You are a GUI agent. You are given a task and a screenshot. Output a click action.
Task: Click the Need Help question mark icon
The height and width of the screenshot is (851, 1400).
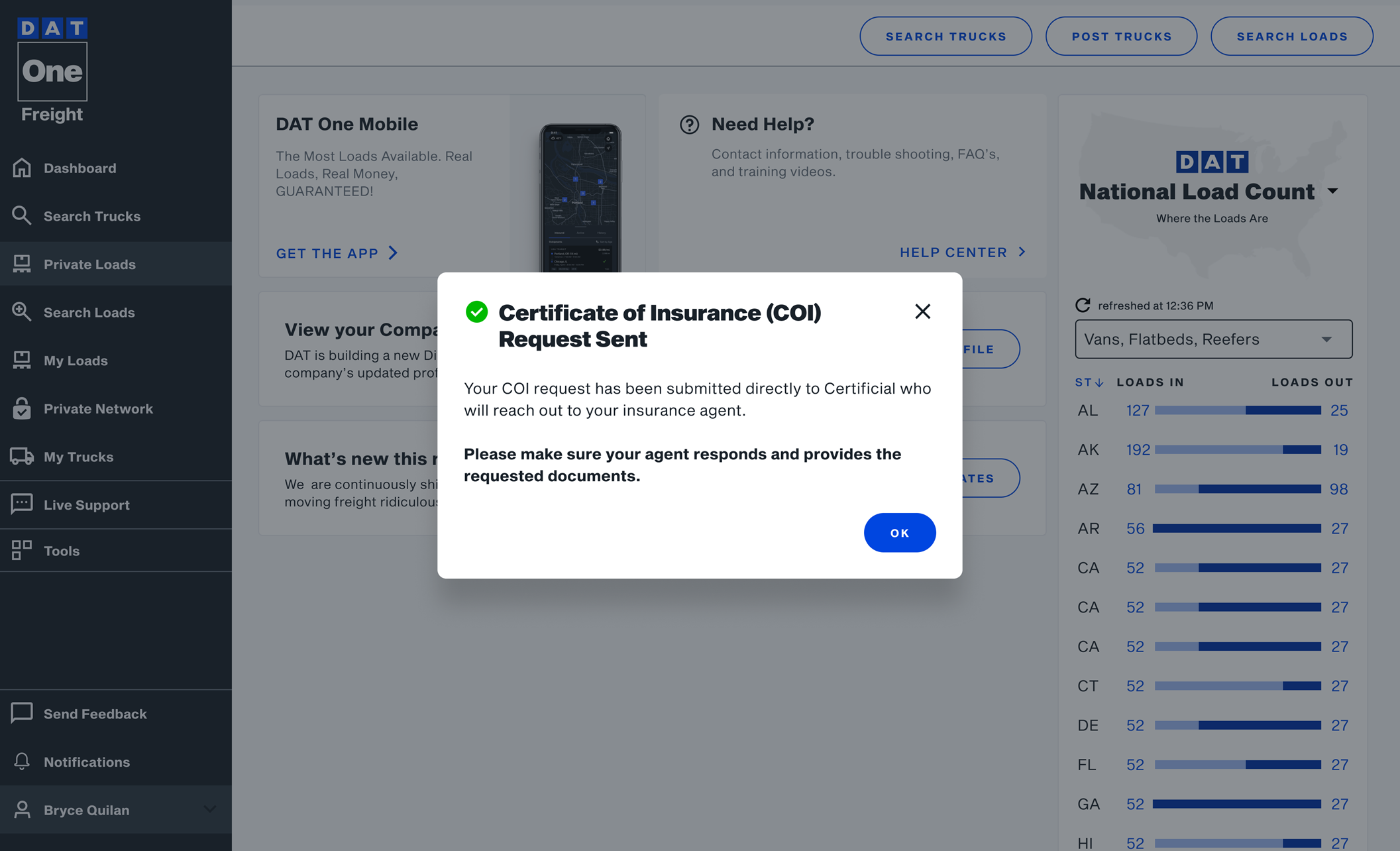(689, 125)
